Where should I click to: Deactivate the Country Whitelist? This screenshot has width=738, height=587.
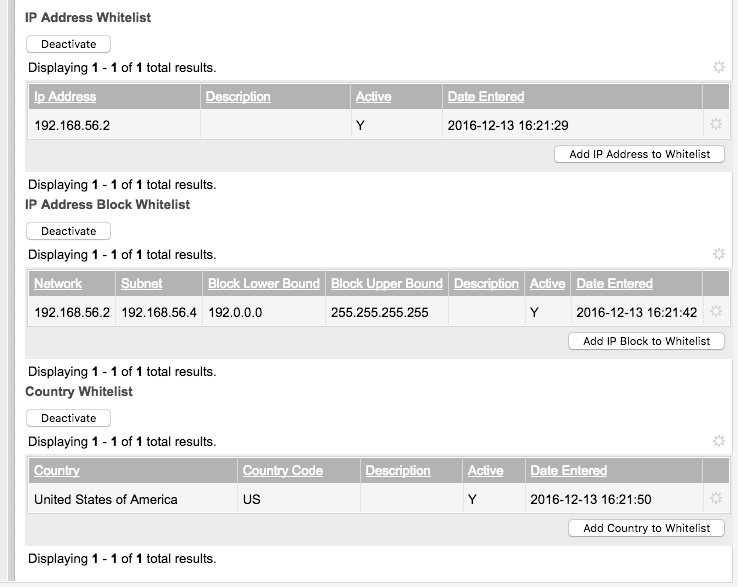(x=68, y=418)
